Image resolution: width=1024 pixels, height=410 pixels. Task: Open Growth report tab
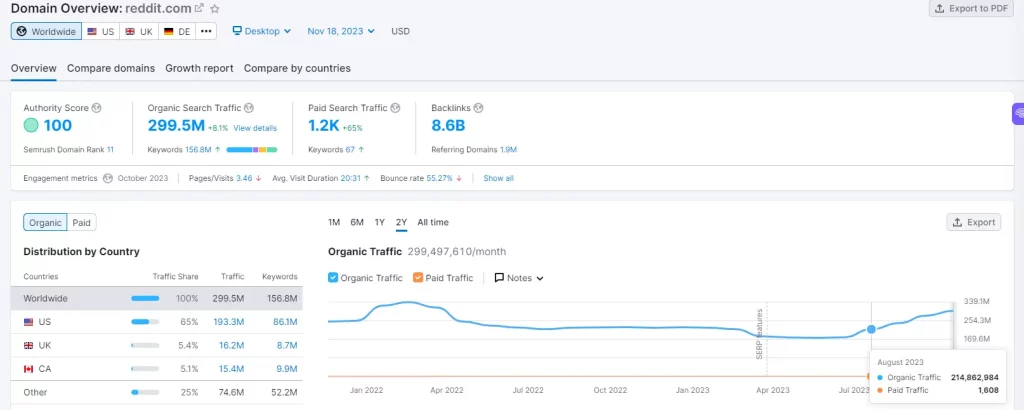(x=199, y=68)
